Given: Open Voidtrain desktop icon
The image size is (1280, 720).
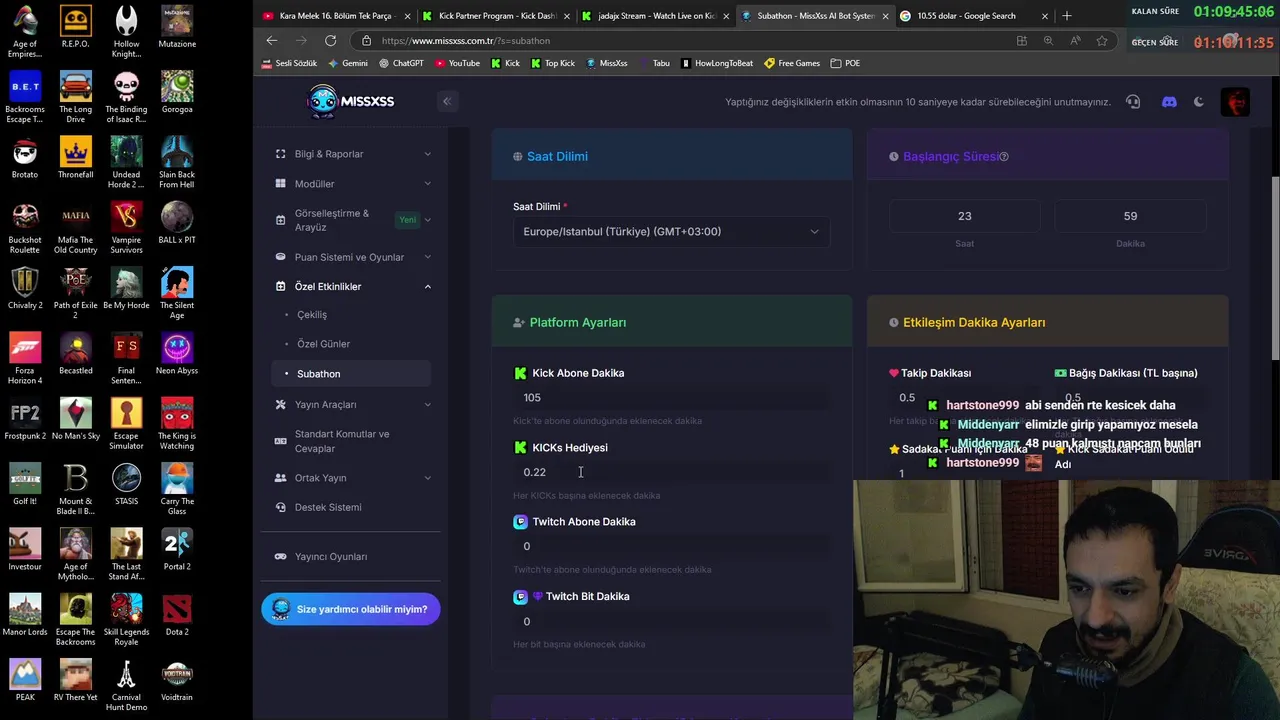Looking at the screenshot, I should click(x=177, y=680).
